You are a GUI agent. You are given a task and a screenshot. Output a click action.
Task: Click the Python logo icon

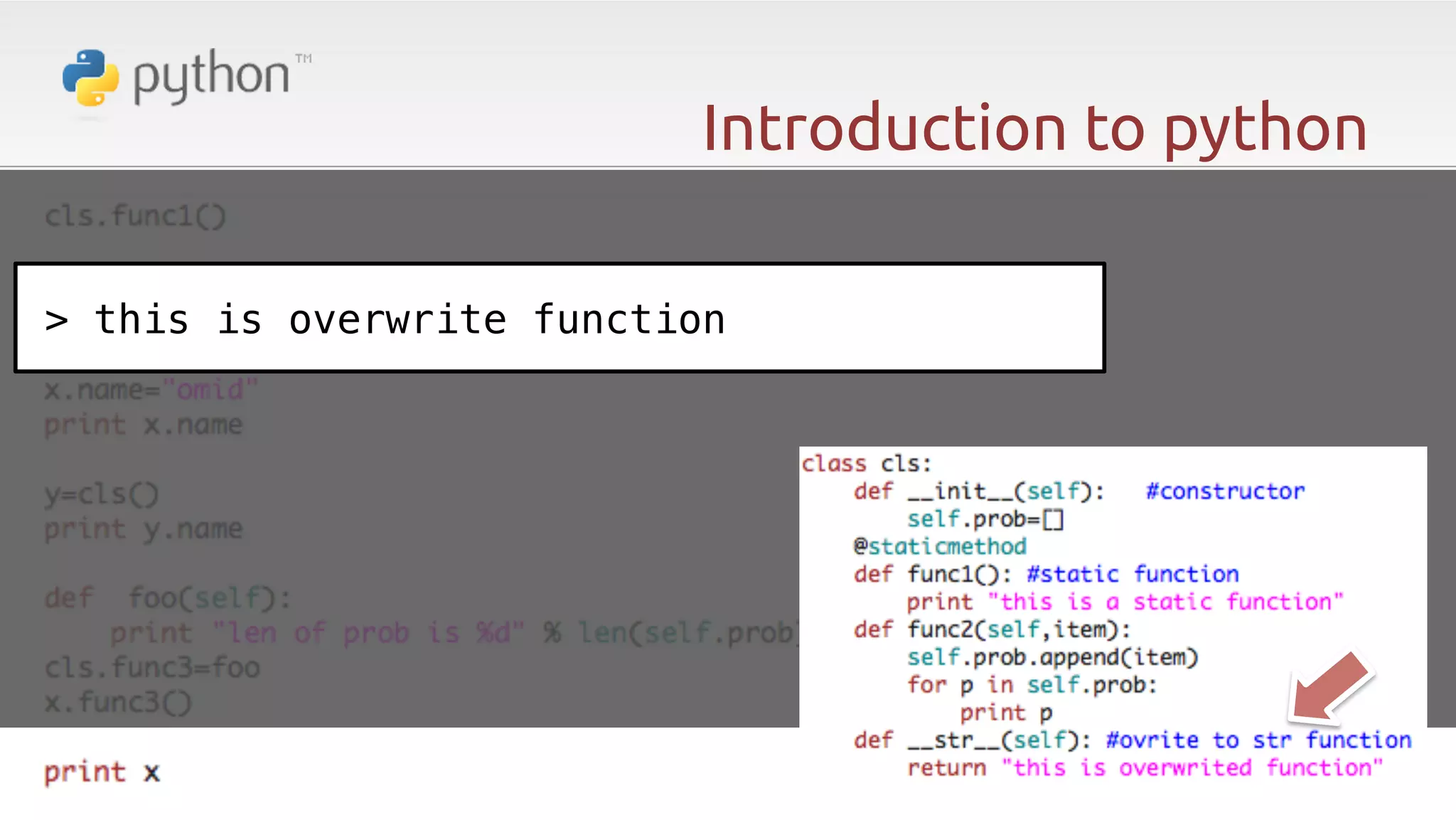[x=90, y=78]
